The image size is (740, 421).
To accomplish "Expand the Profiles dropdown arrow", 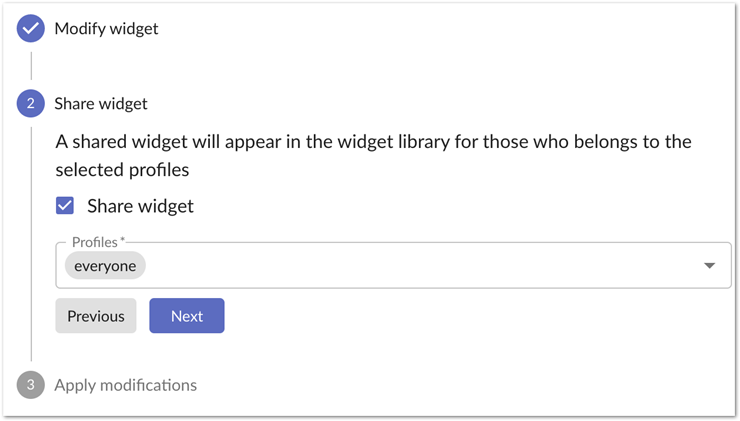I will coord(709,265).
